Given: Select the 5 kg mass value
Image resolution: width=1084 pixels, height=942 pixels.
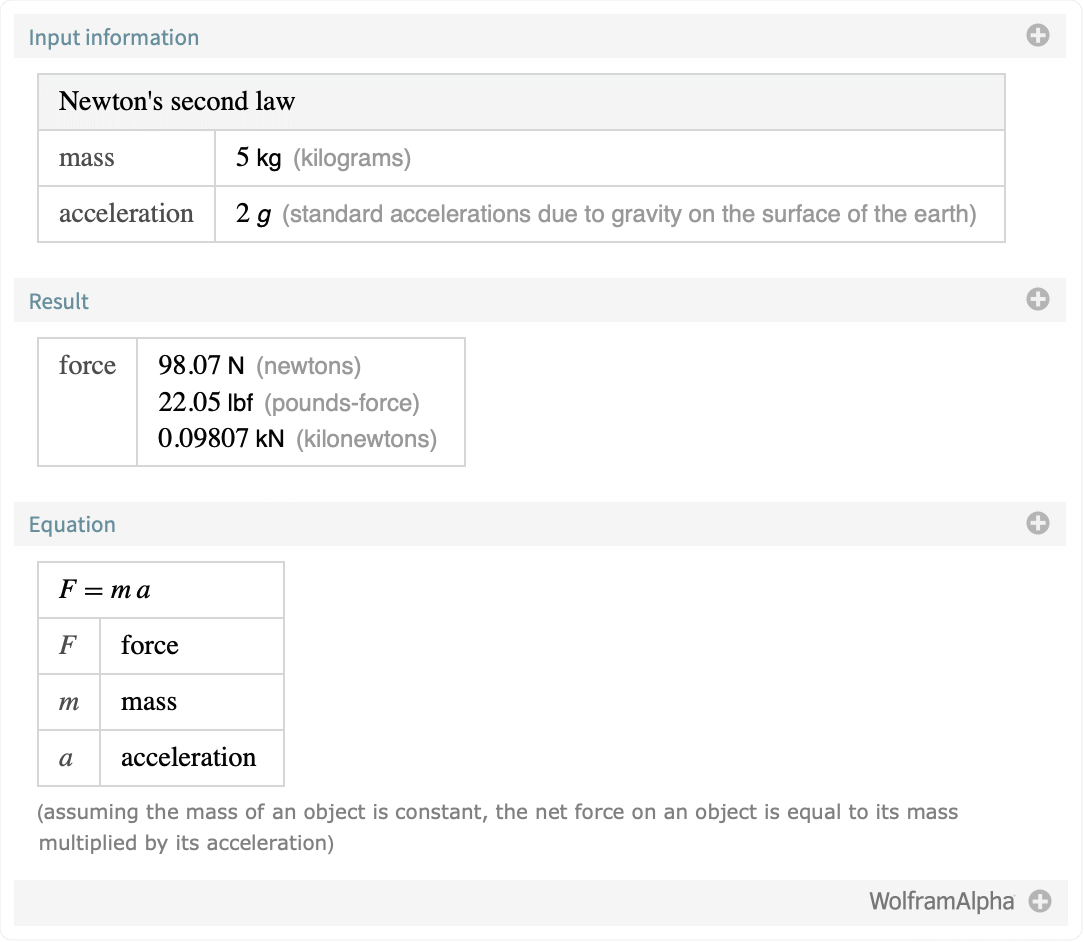Looking at the screenshot, I should [x=259, y=158].
